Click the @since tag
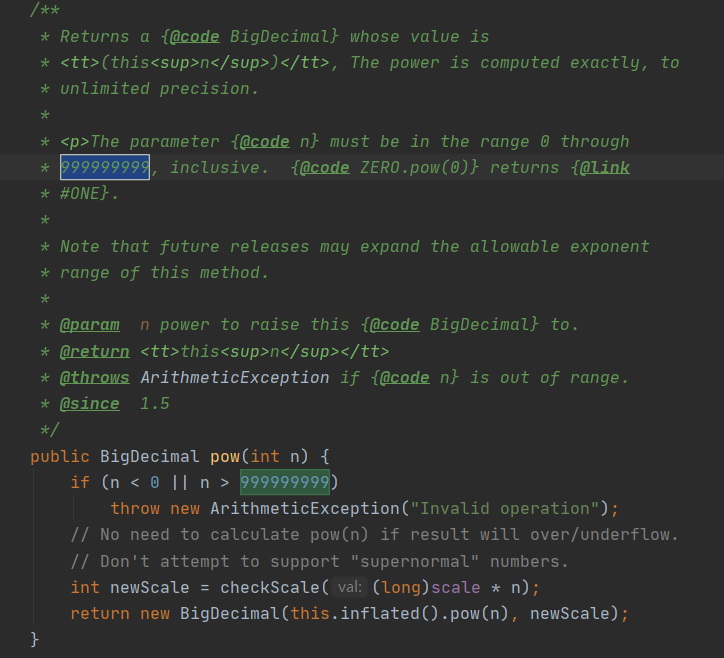The width and height of the screenshot is (724, 658). 90,404
